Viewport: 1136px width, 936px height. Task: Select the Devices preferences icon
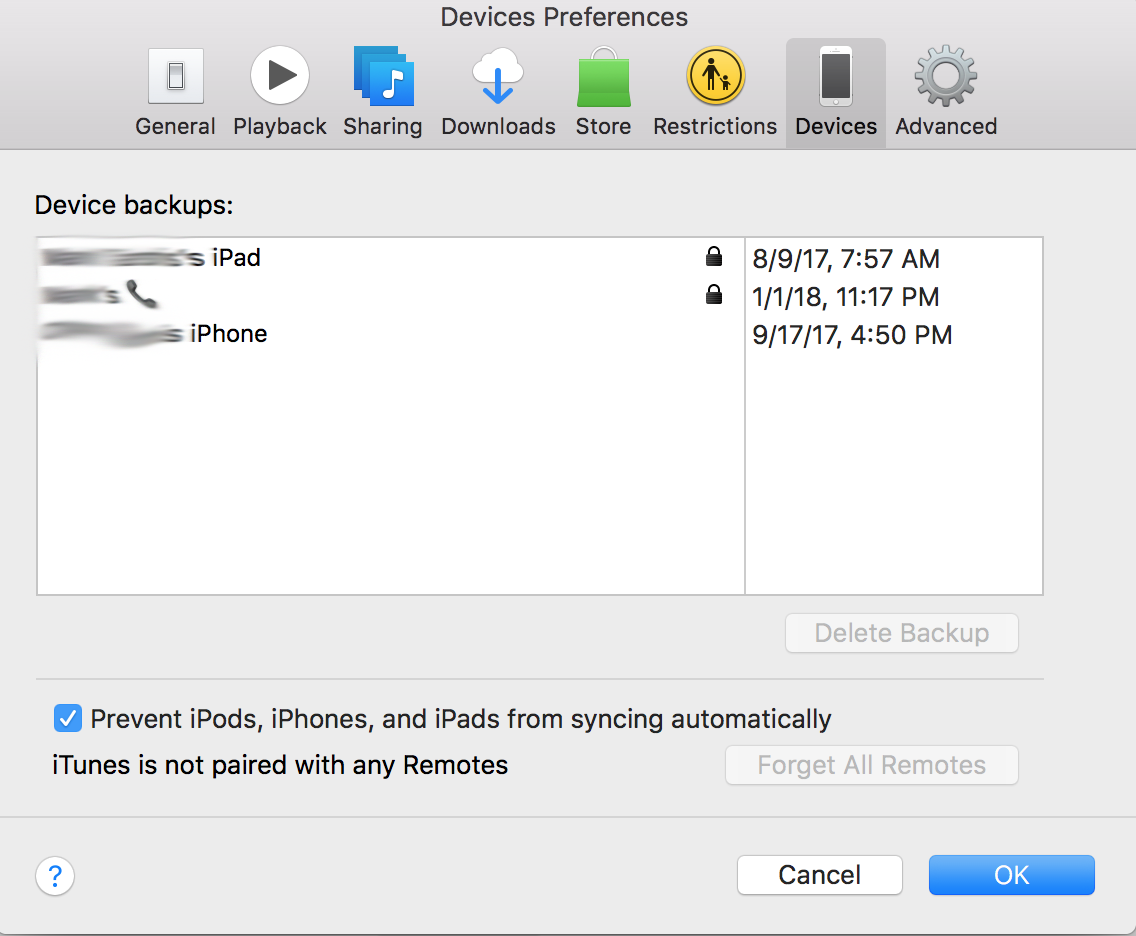pos(835,74)
